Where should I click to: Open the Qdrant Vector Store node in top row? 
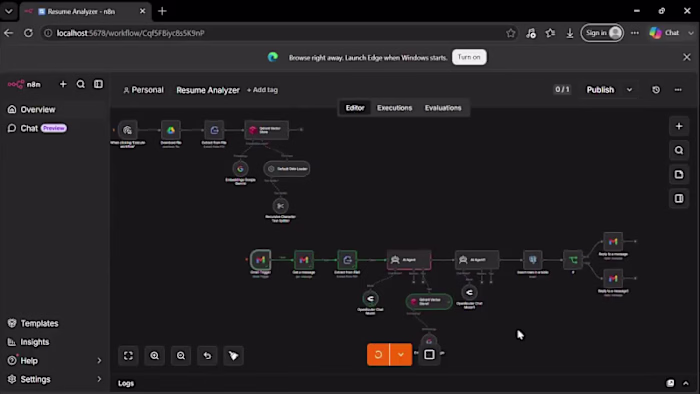coord(267,130)
